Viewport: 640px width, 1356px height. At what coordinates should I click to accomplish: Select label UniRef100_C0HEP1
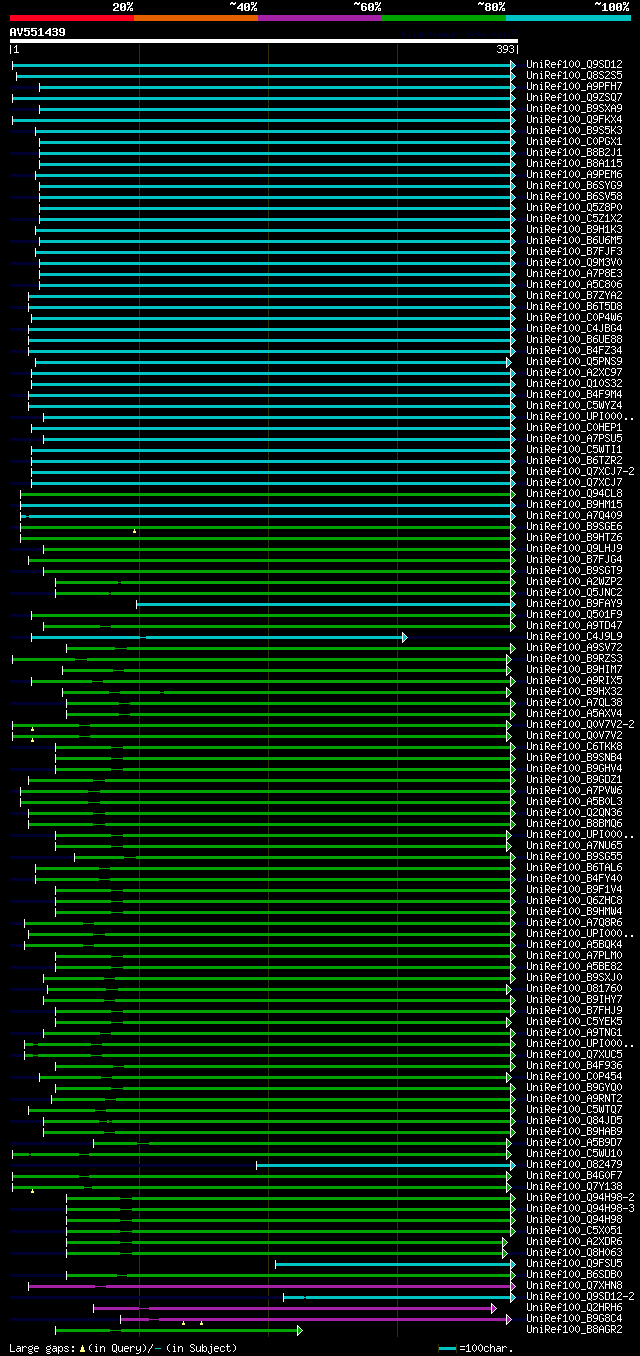pyautogui.click(x=574, y=428)
